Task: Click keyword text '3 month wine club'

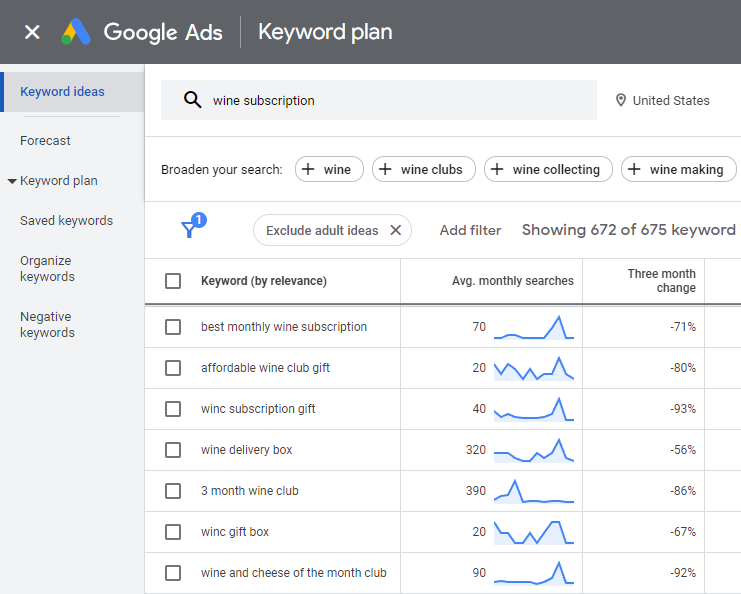Action: point(250,491)
